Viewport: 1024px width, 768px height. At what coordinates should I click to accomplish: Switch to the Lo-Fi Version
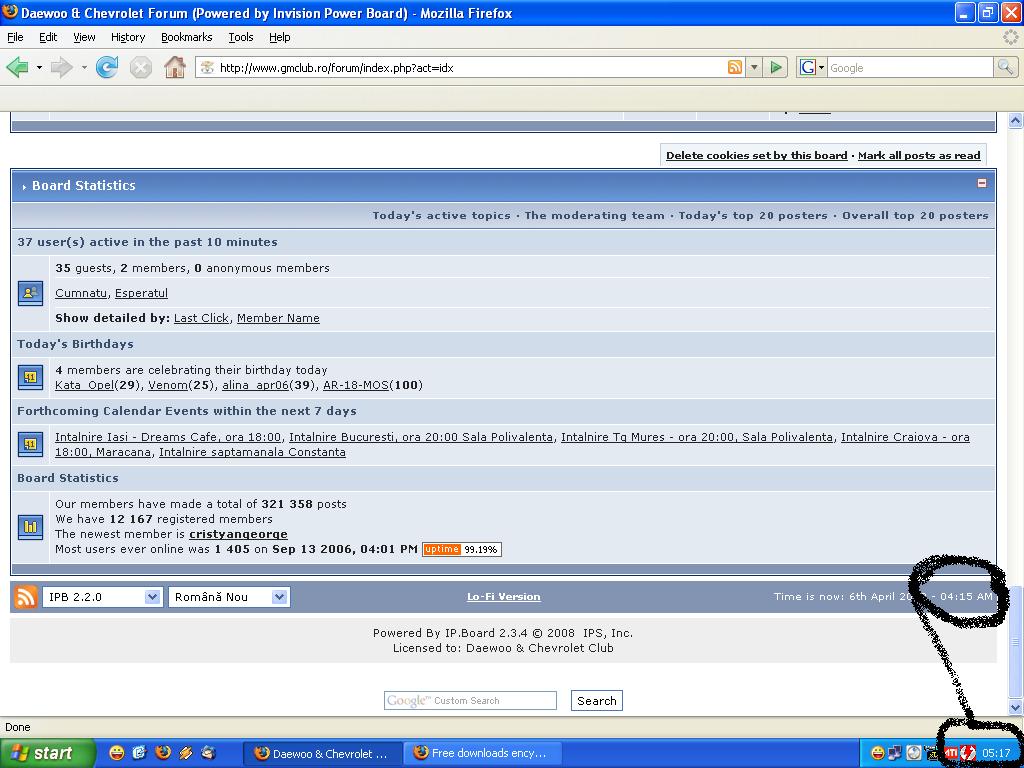coord(504,597)
